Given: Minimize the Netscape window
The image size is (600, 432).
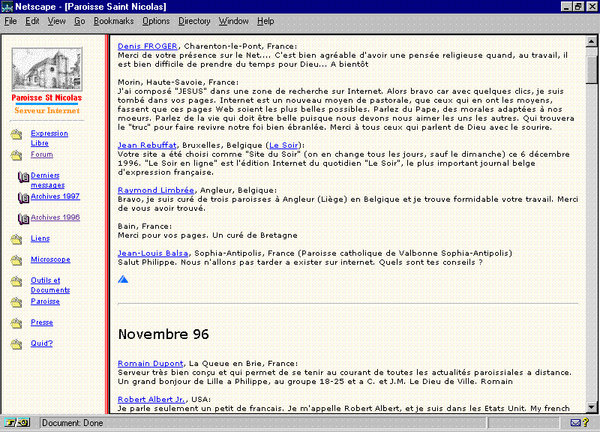Looking at the screenshot, I should tap(566, 7).
